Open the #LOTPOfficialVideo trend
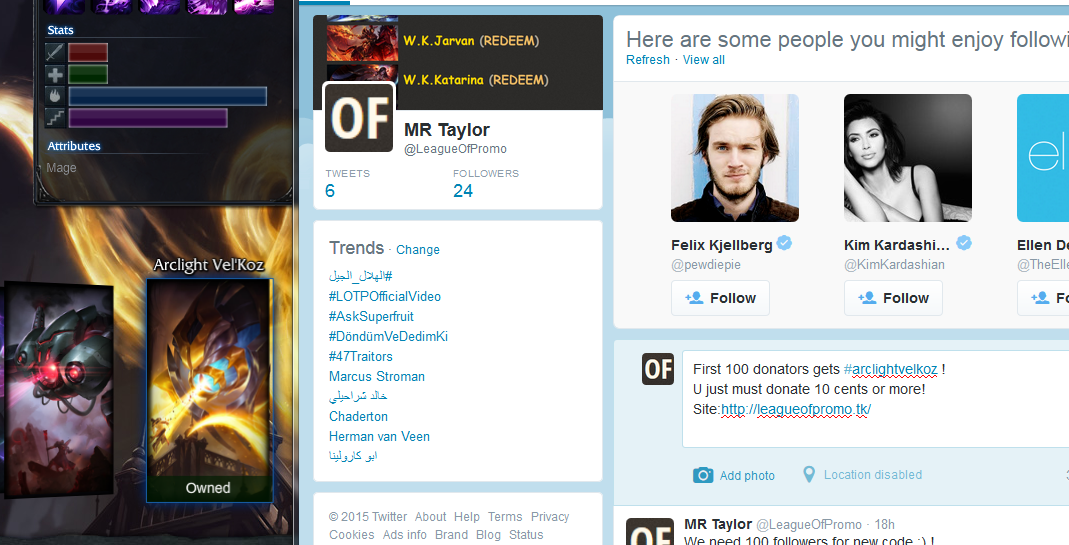Viewport: 1069px width, 545px height. pos(385,296)
